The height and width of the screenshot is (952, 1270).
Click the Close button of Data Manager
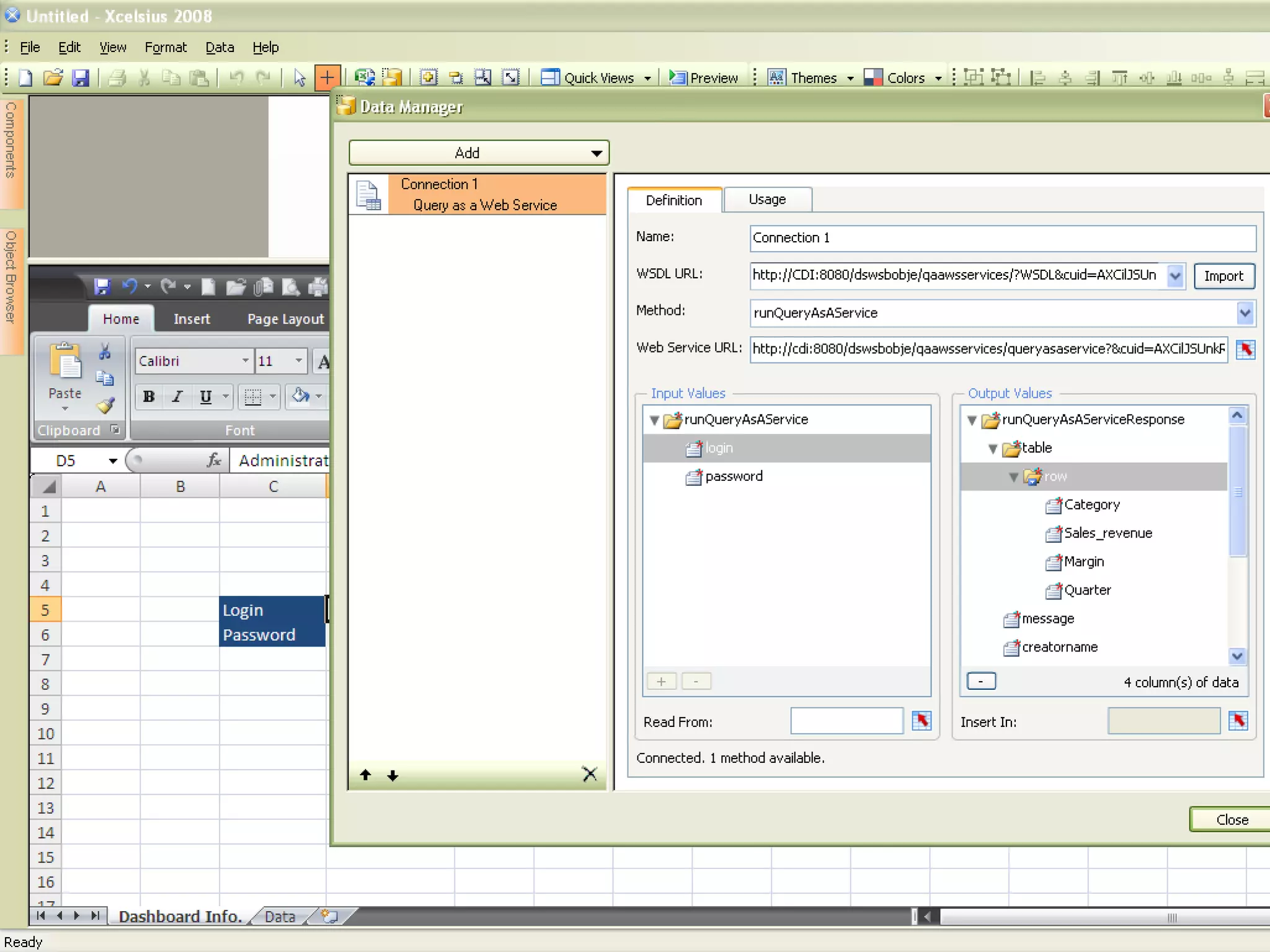click(1230, 819)
